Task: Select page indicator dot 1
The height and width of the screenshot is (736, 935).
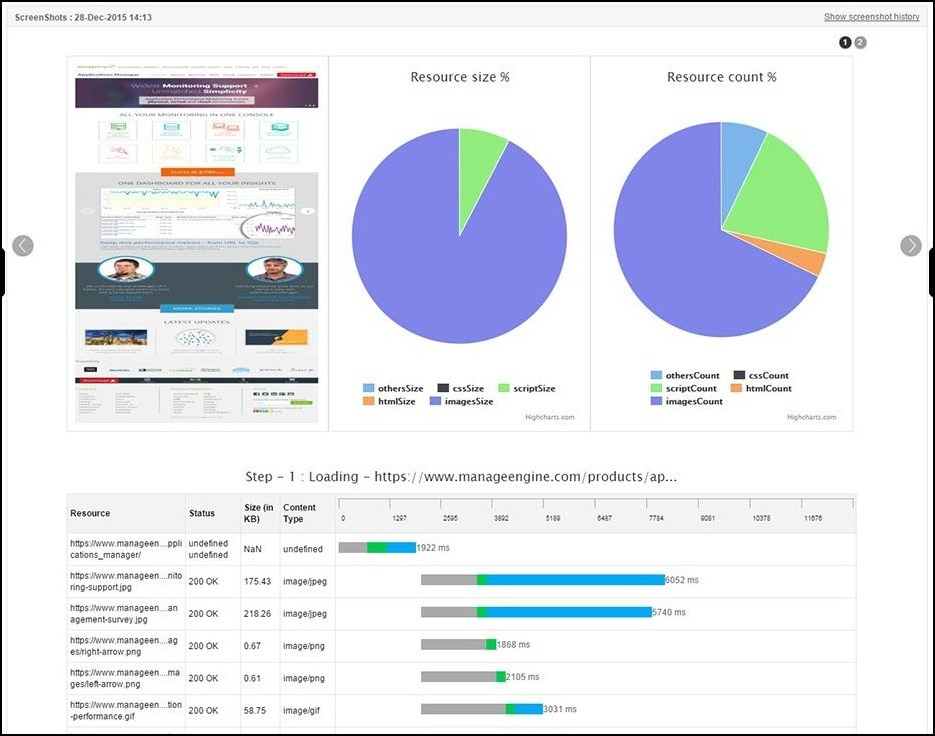Action: tap(845, 42)
